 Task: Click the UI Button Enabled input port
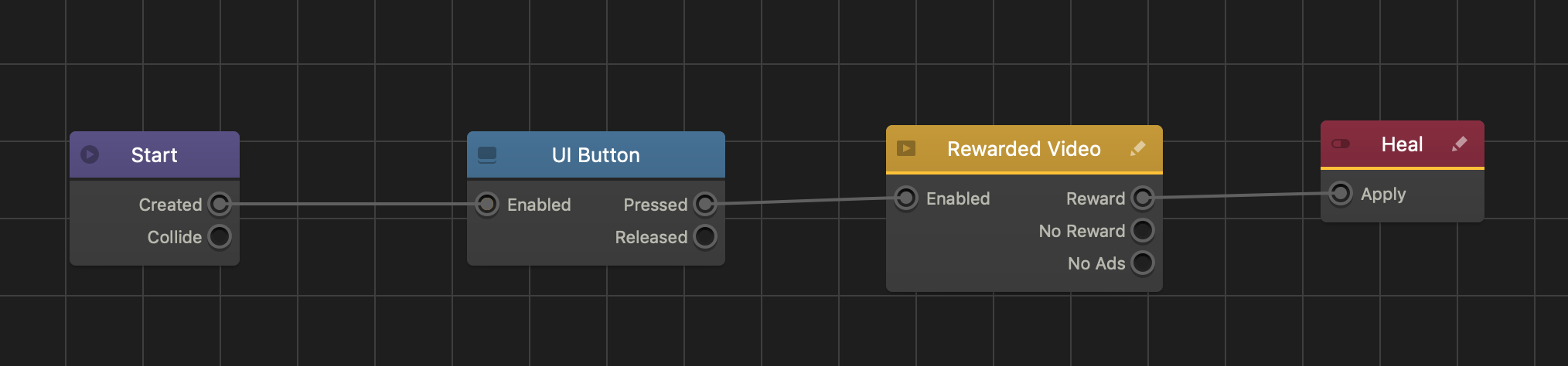coord(487,205)
